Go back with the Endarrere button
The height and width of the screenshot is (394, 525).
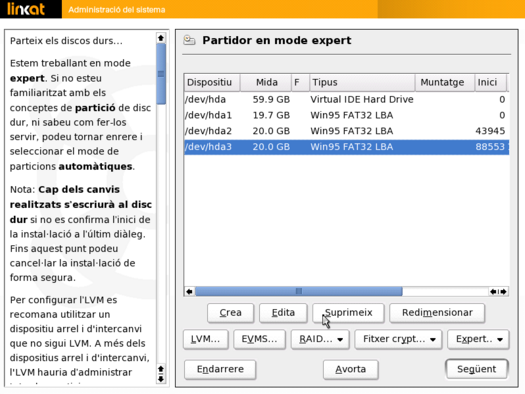click(x=220, y=369)
